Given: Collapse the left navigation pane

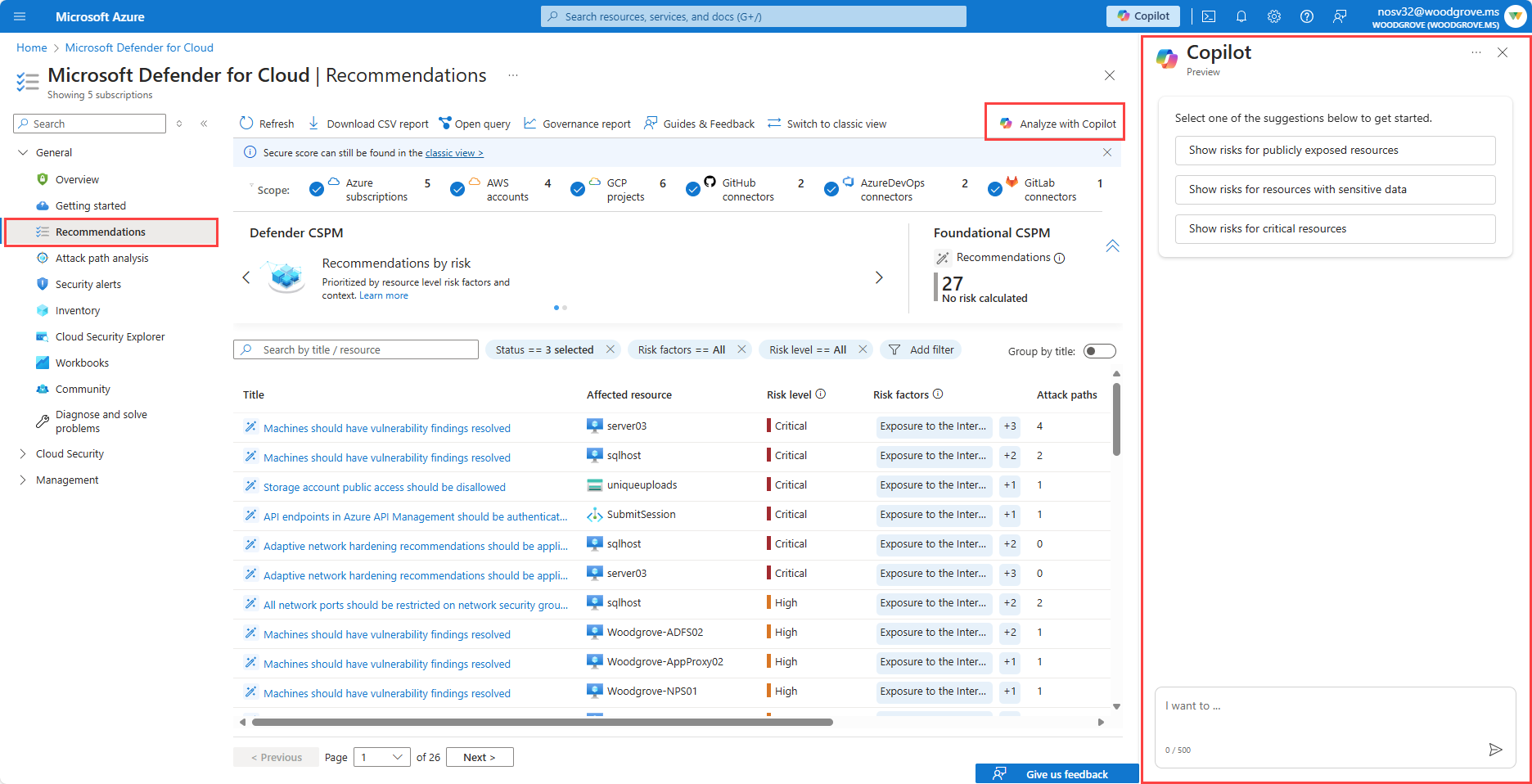Looking at the screenshot, I should coord(204,124).
